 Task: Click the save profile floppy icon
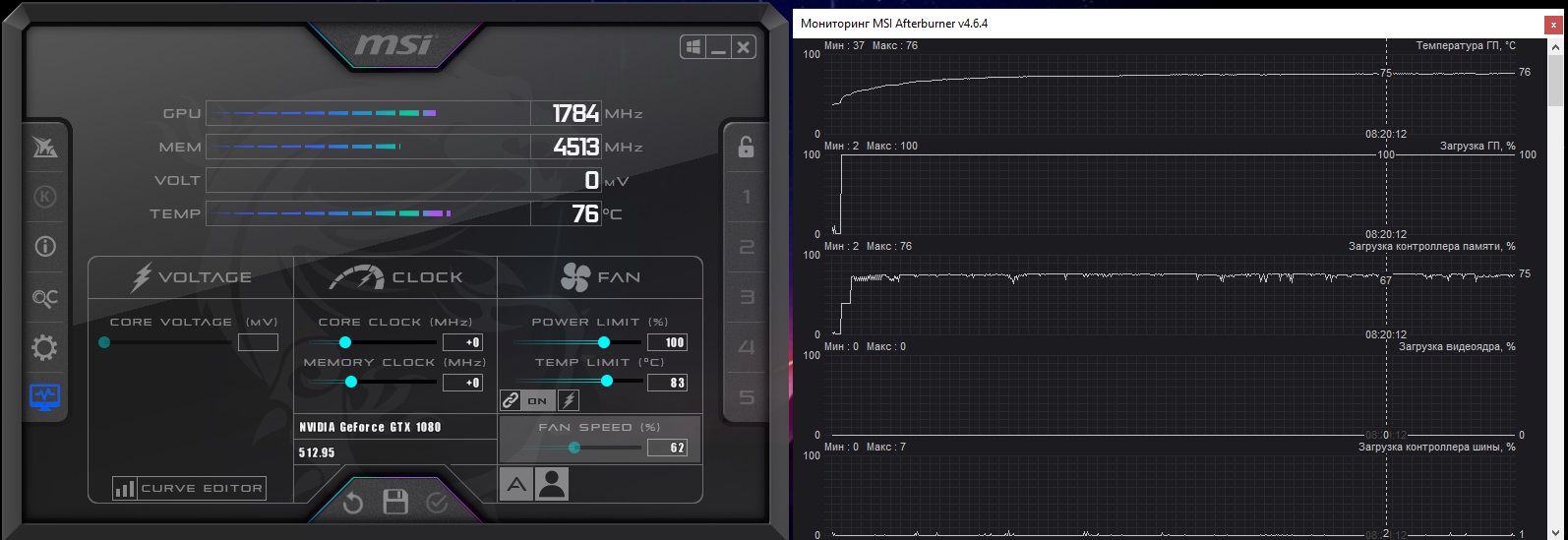coord(395,502)
